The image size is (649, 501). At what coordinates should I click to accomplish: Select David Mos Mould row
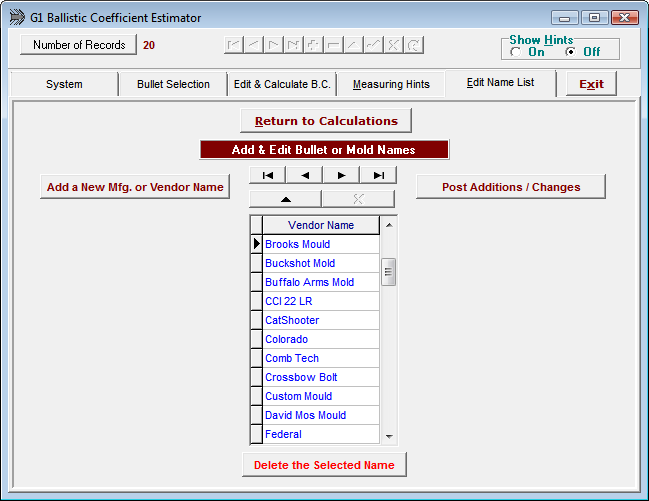coord(321,416)
